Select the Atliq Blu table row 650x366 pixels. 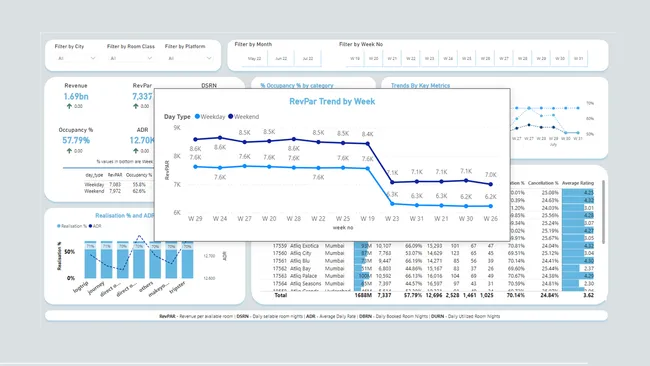point(433,261)
